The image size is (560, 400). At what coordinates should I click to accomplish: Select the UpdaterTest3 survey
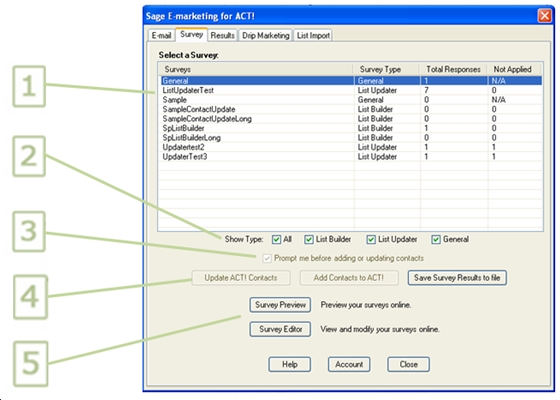pyautogui.click(x=351, y=157)
